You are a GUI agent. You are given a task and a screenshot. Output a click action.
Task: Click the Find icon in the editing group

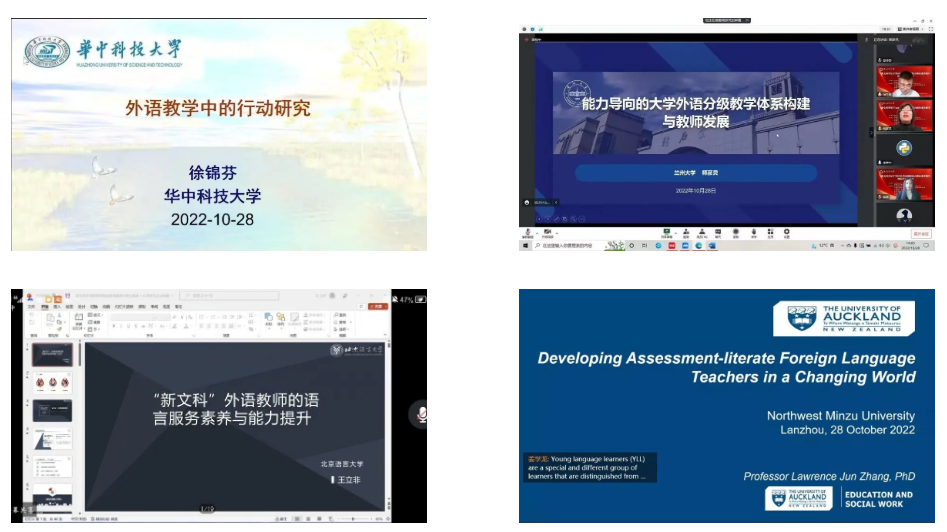pos(340,315)
